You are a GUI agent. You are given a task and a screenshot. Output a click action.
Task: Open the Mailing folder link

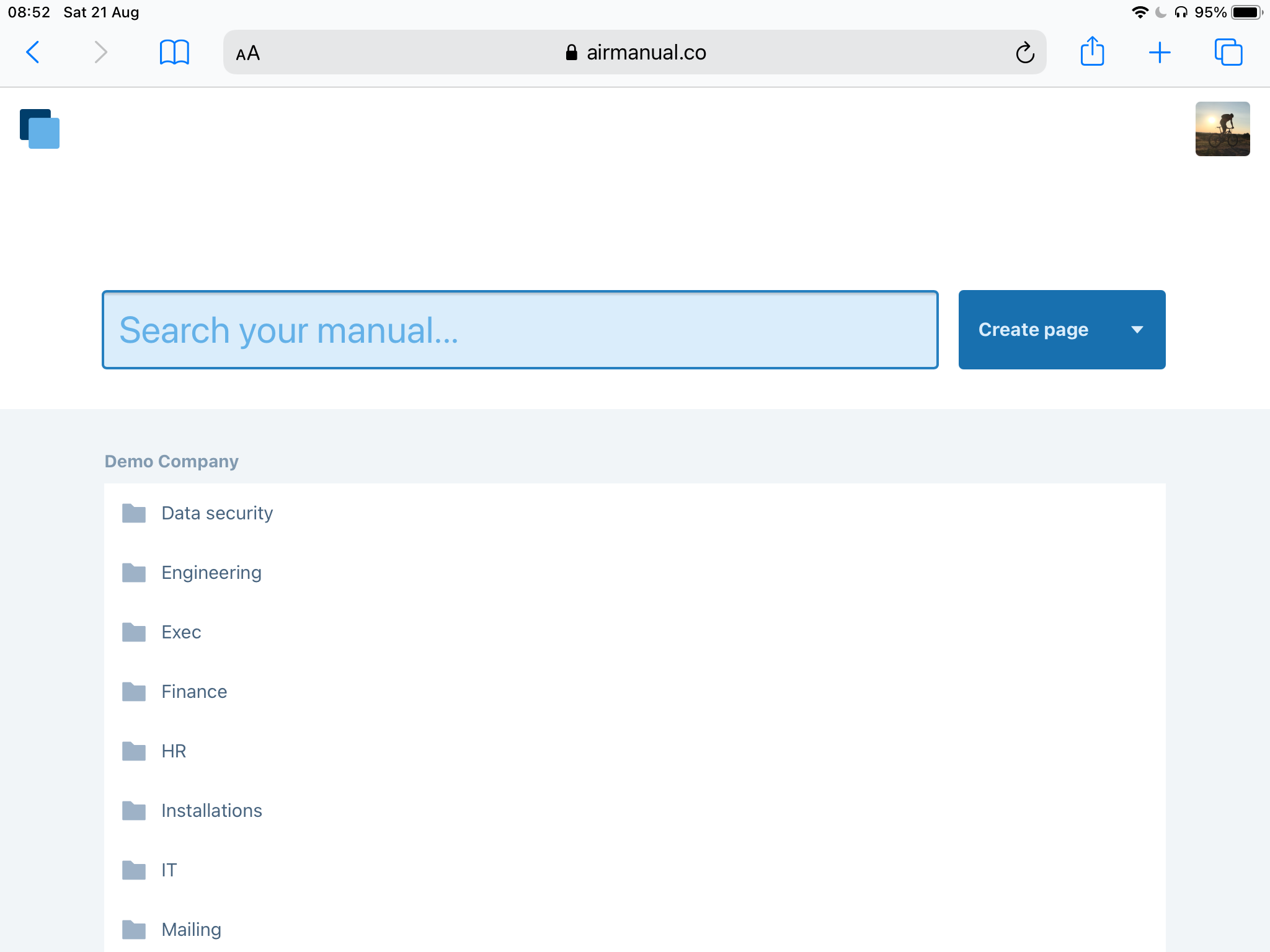click(x=191, y=929)
